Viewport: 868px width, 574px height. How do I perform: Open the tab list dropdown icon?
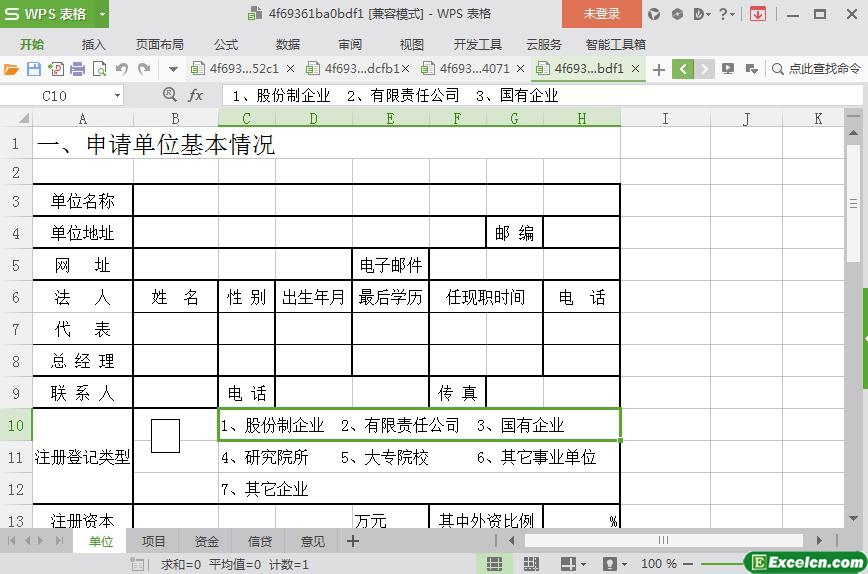click(751, 69)
